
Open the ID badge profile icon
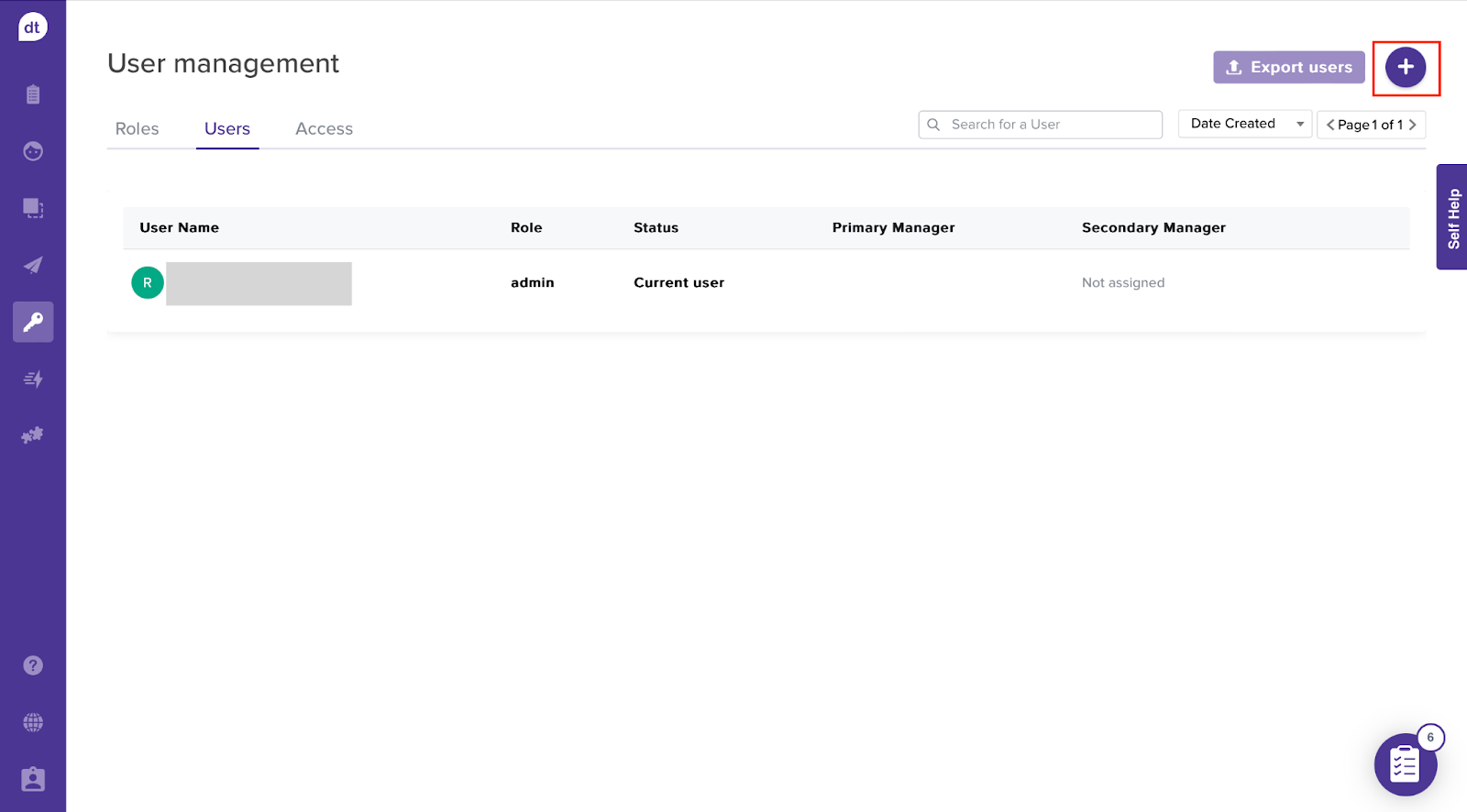tap(33, 779)
